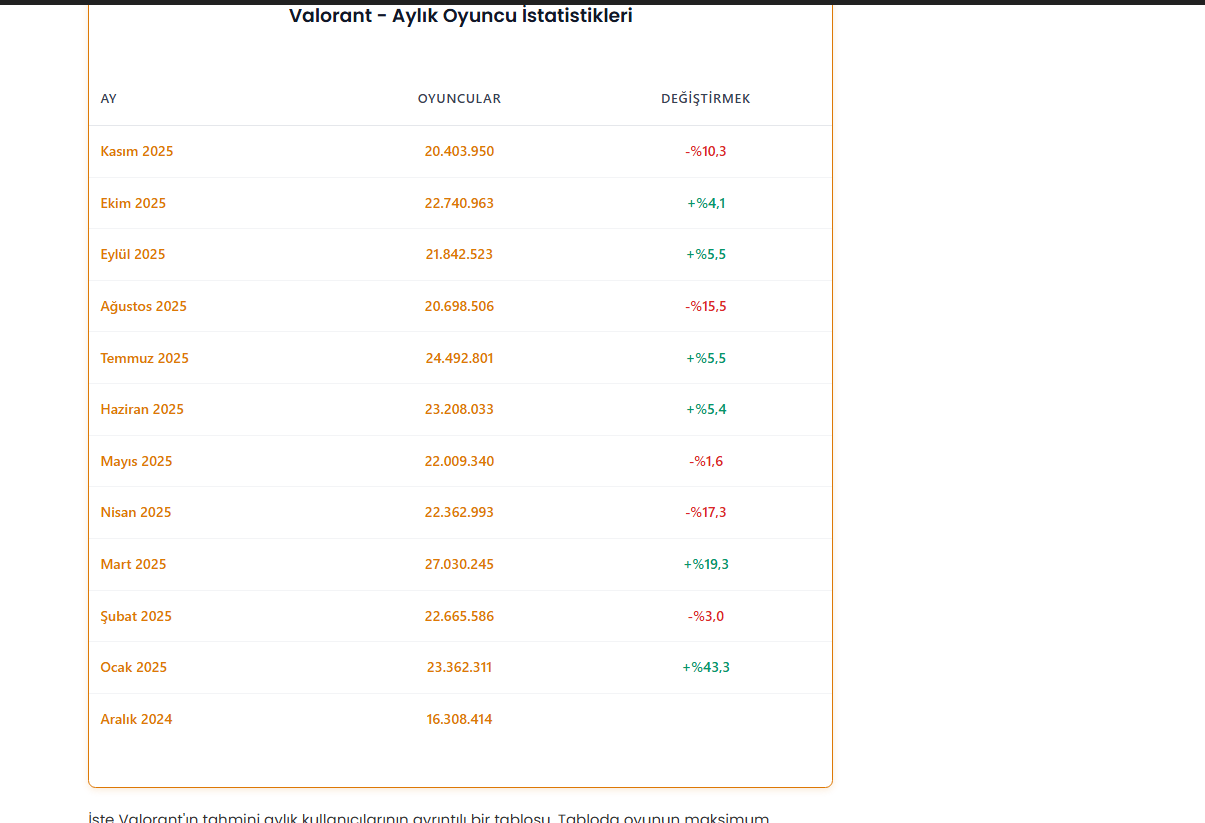Select the Mayıs 2025 row label
The height and width of the screenshot is (823, 1205).
(136, 461)
